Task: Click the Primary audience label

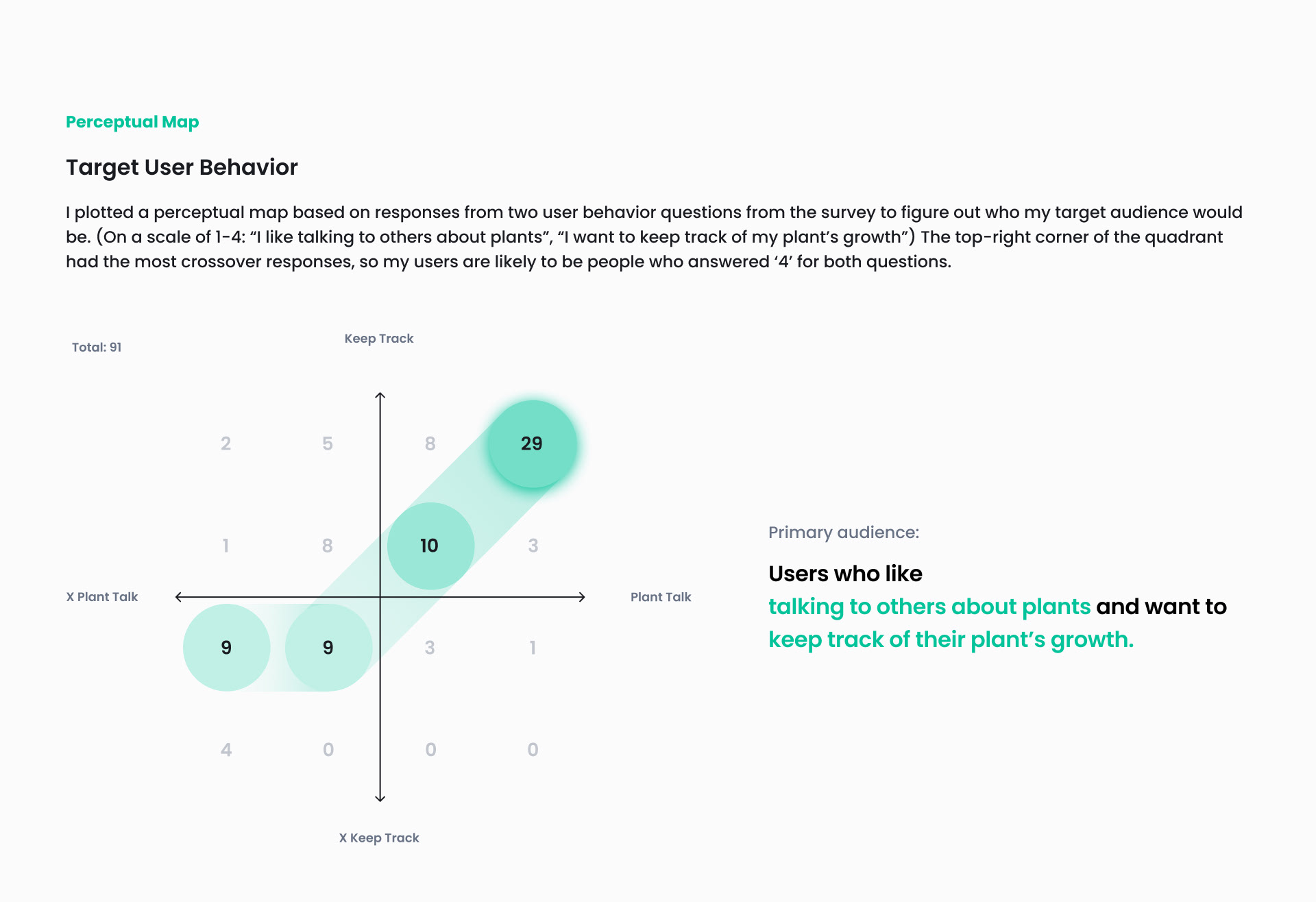Action: coord(844,533)
